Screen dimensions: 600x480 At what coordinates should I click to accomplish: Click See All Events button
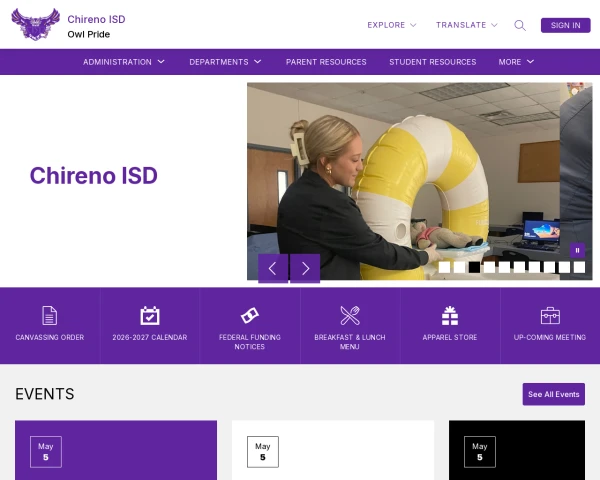(x=553, y=394)
